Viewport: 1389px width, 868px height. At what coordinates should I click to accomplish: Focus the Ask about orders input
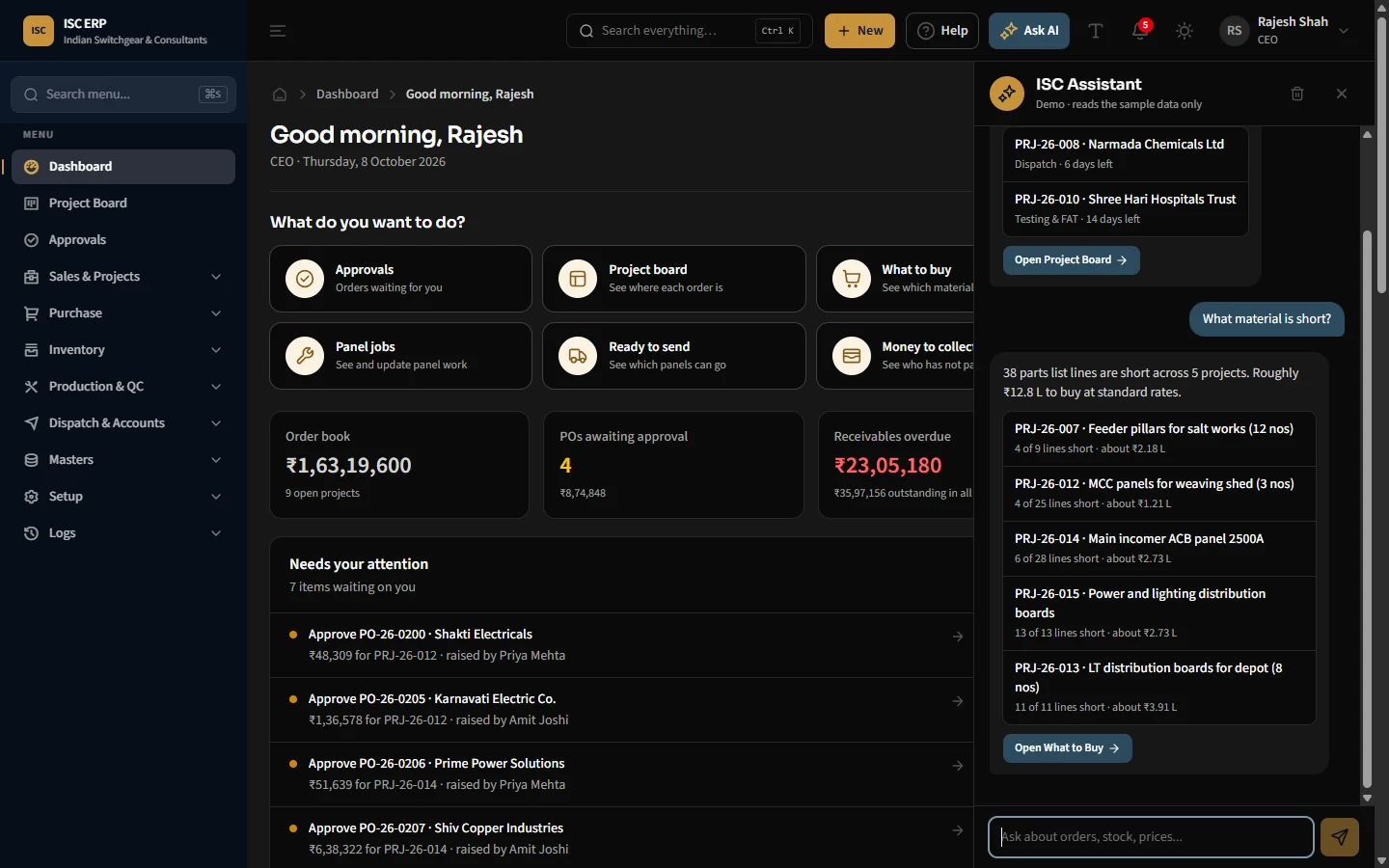[x=1151, y=837]
